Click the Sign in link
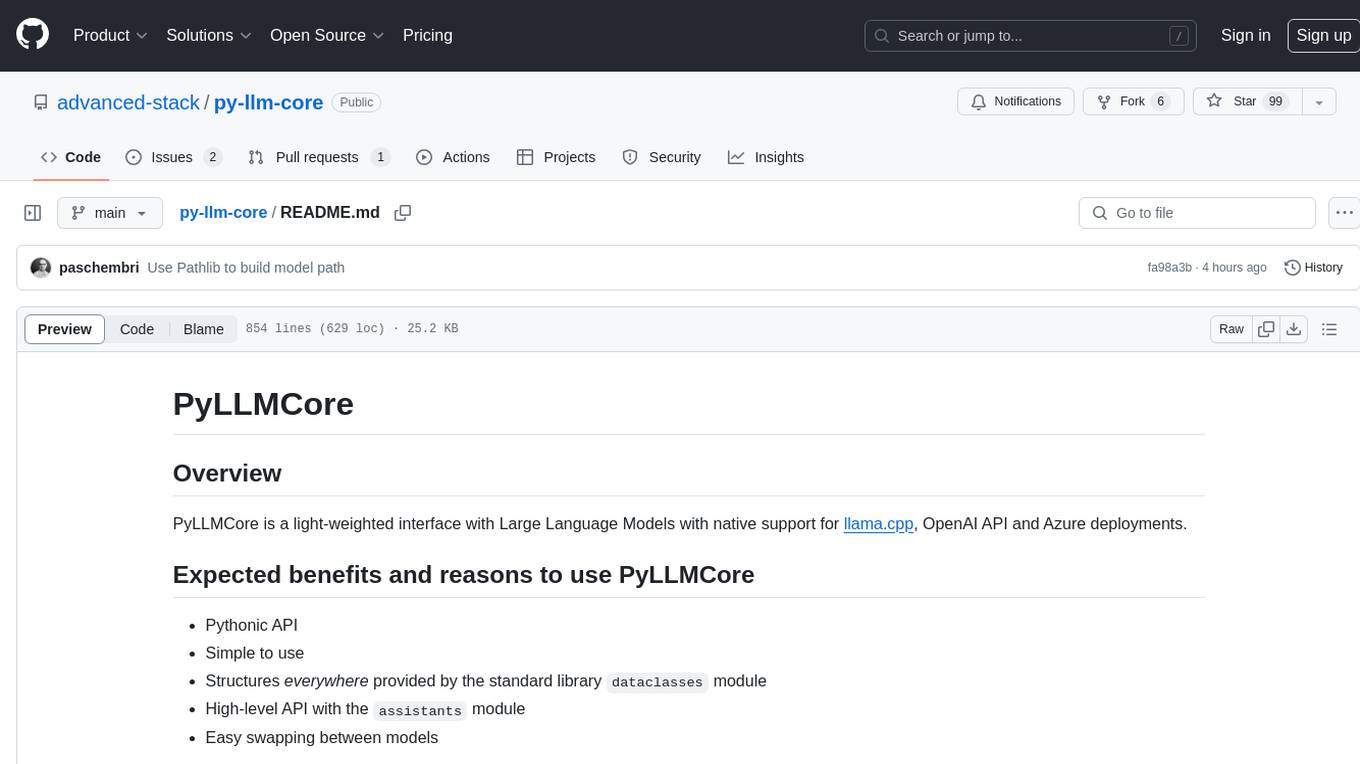Viewport: 1360px width, 764px height. pos(1245,35)
